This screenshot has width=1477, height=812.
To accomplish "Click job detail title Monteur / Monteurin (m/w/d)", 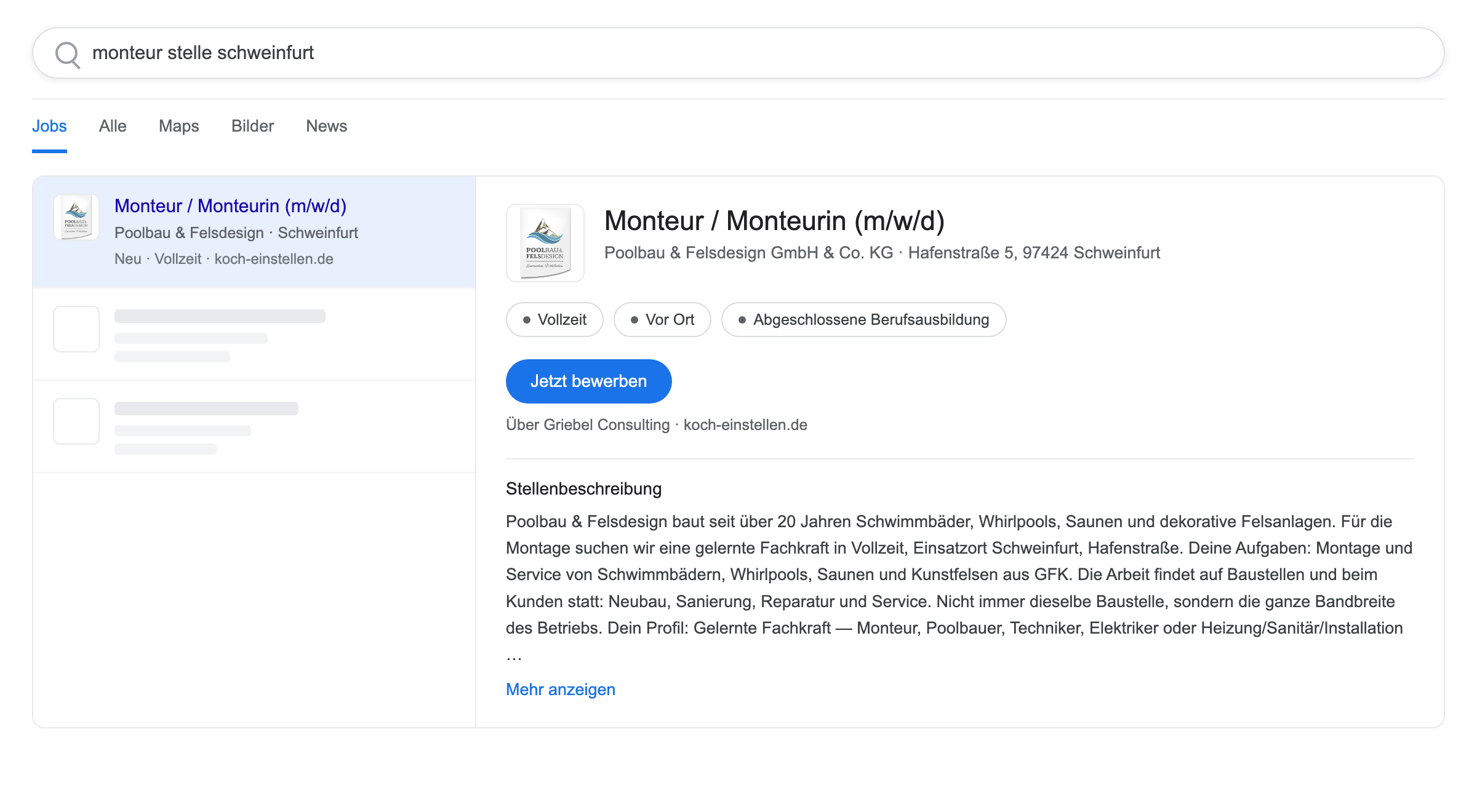I will (774, 221).
